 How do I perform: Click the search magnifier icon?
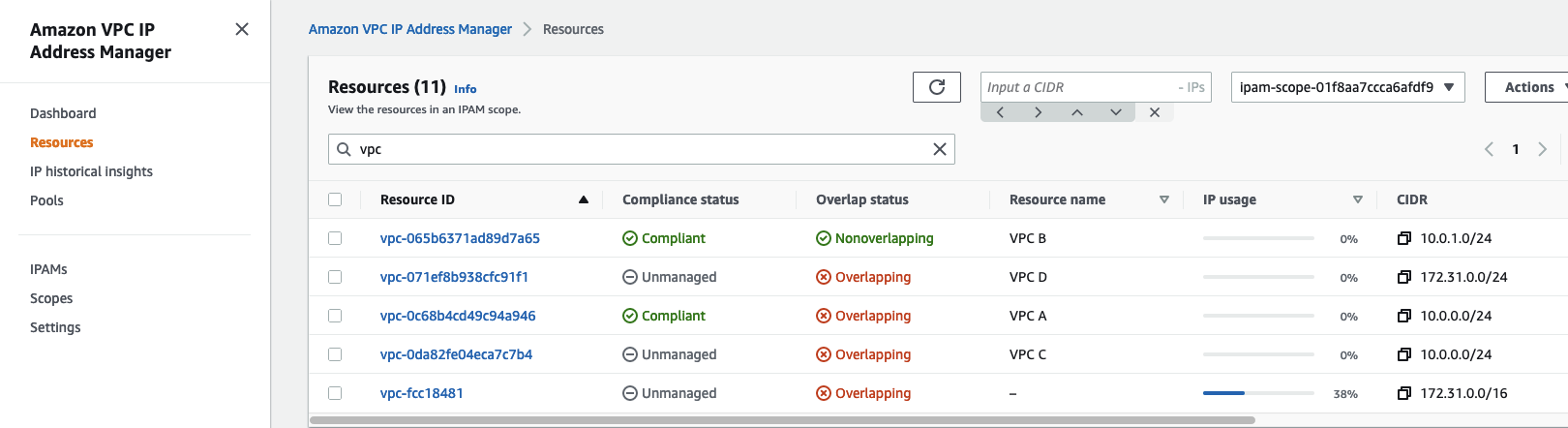[344, 149]
